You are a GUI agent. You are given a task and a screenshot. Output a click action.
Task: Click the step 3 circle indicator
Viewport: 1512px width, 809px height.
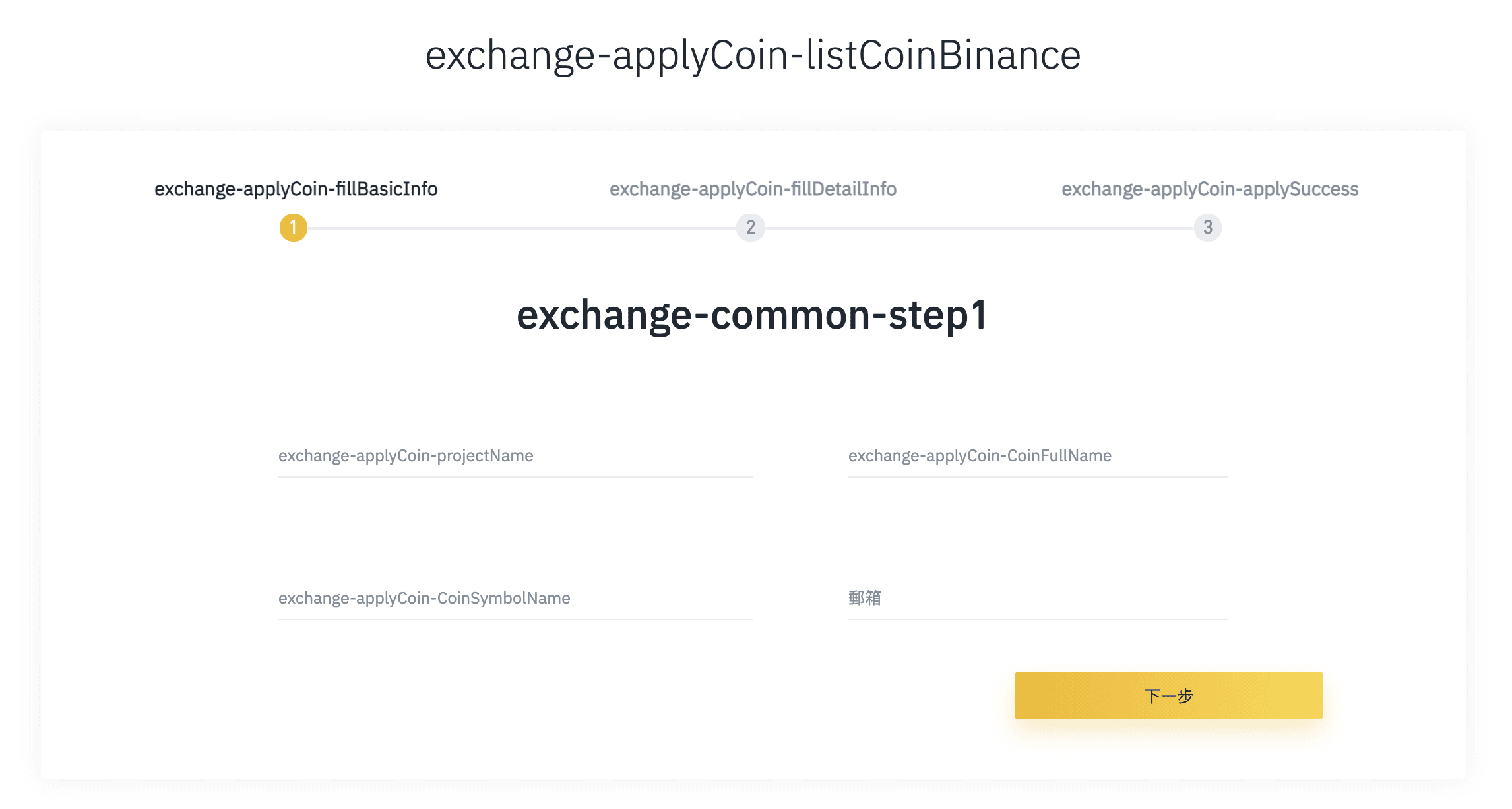1208,228
